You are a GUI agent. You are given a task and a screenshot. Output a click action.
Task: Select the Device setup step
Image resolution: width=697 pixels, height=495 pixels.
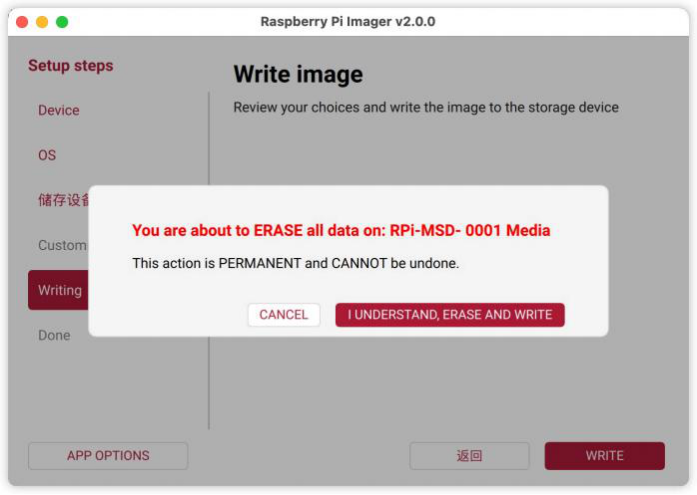59,110
